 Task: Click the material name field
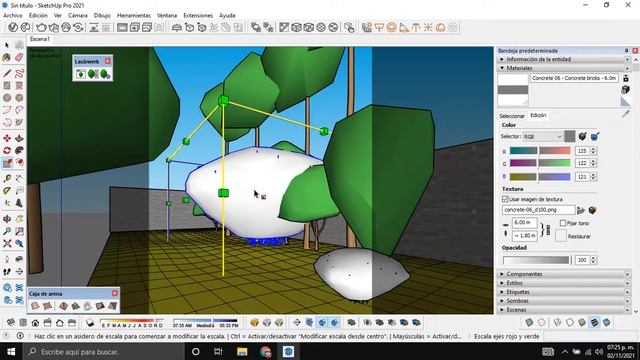(x=574, y=78)
